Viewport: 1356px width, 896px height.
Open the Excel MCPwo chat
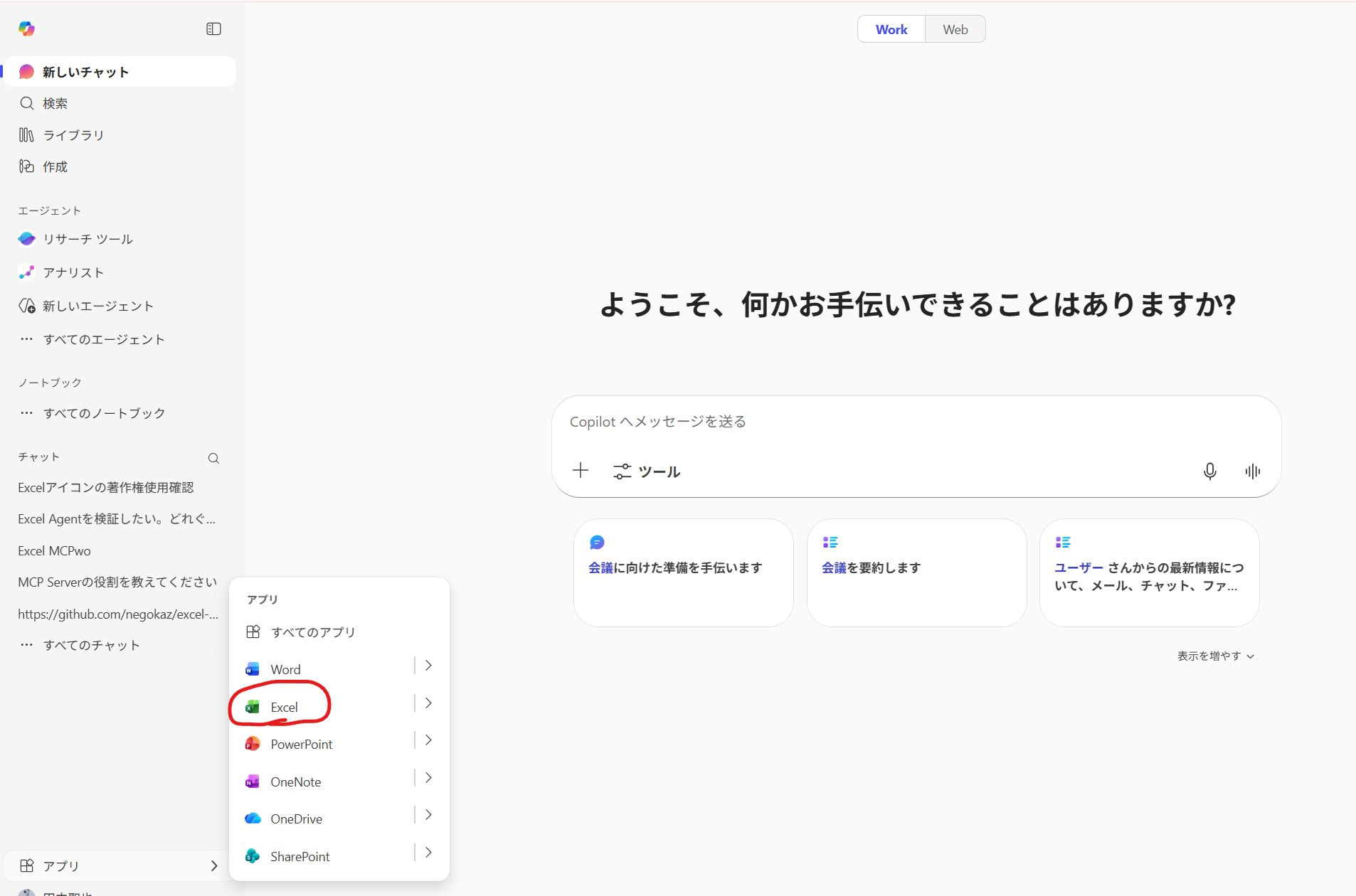tap(54, 550)
